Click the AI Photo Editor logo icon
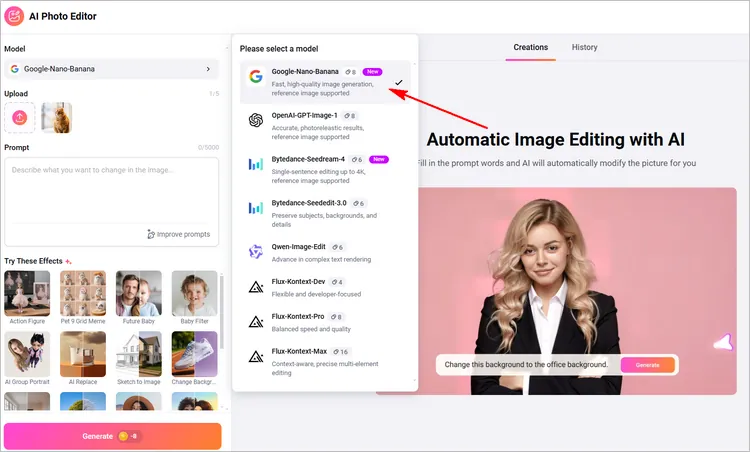 tap(15, 16)
